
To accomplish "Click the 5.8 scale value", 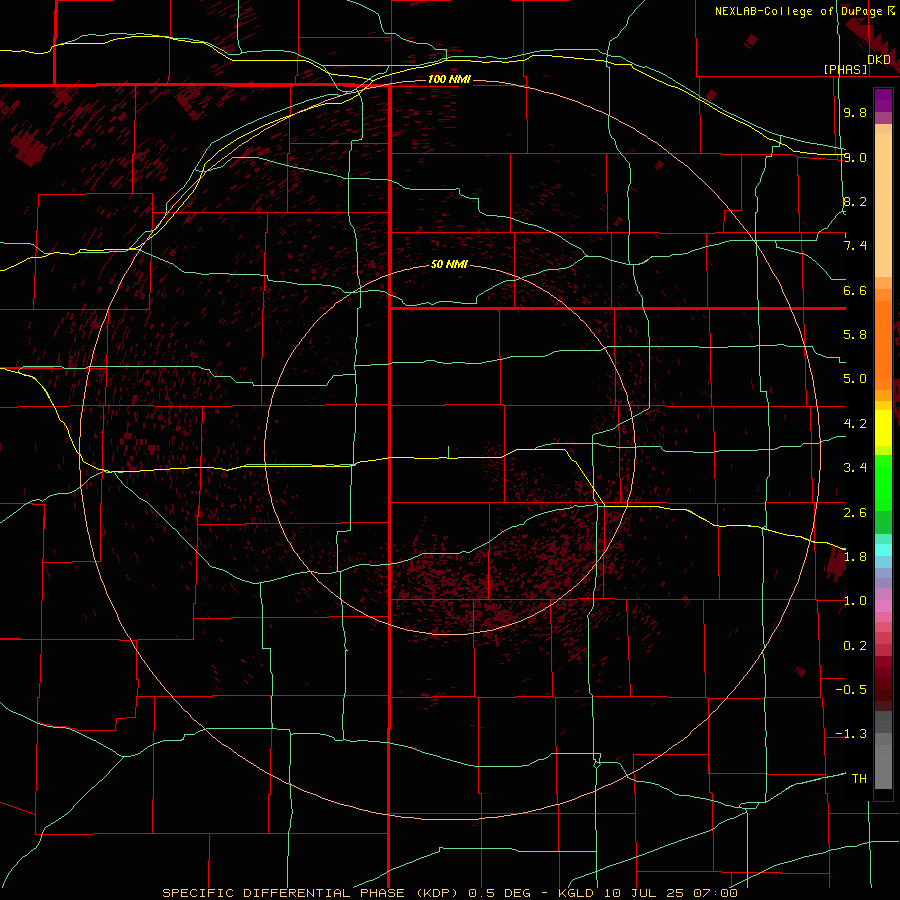I will pyautogui.click(x=855, y=335).
